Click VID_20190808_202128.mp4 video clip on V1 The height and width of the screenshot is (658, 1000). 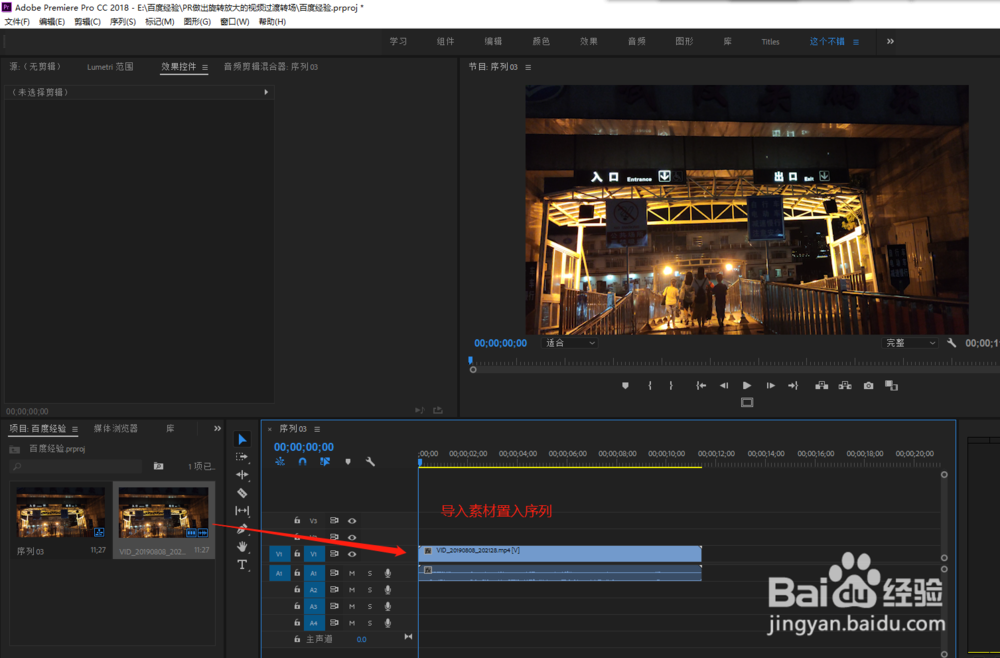coord(560,553)
